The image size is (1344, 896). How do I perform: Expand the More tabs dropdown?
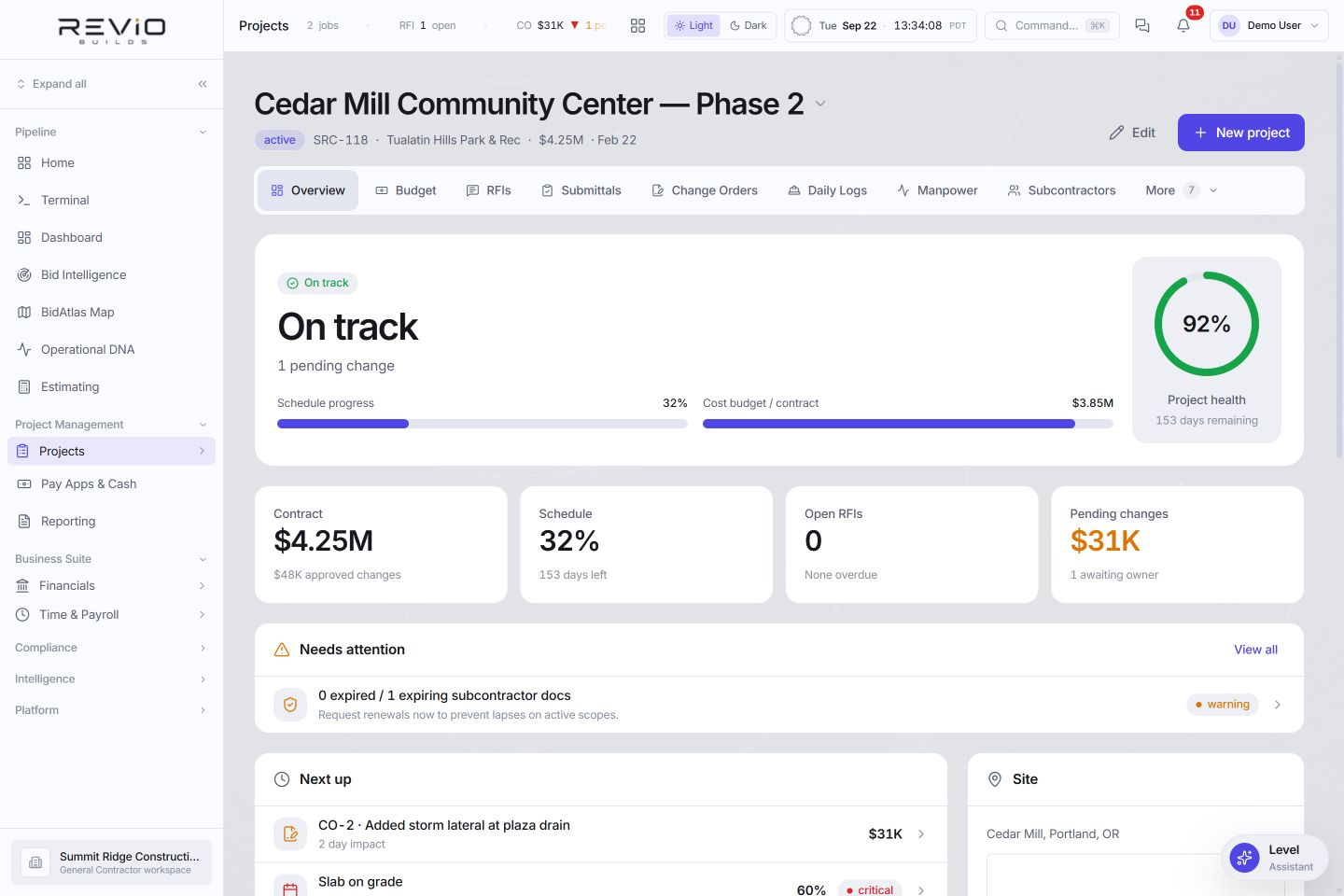(x=1181, y=190)
